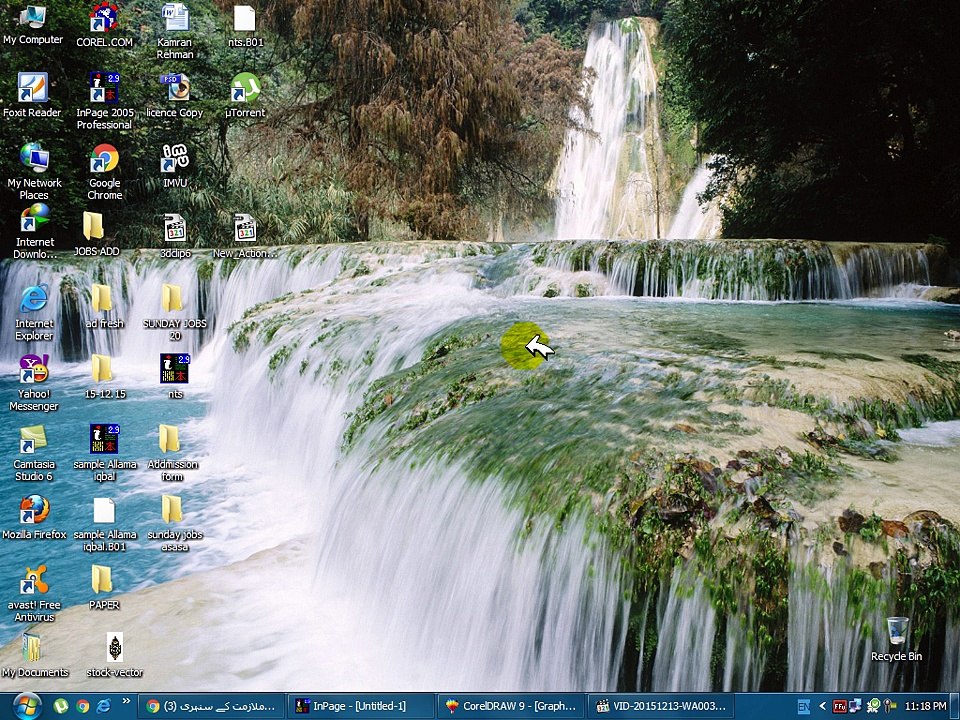
Task: Select Camtasia Studio 6 shortcut
Action: coord(34,454)
